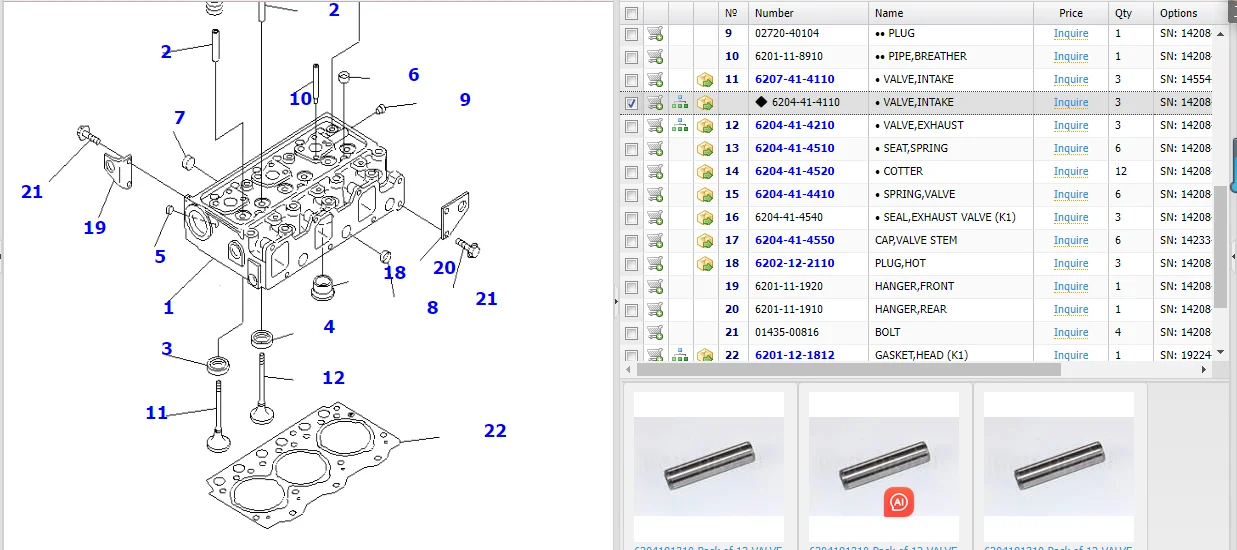The width and height of the screenshot is (1237, 550).
Task: Open third valve product thumbnail
Action: (1059, 467)
